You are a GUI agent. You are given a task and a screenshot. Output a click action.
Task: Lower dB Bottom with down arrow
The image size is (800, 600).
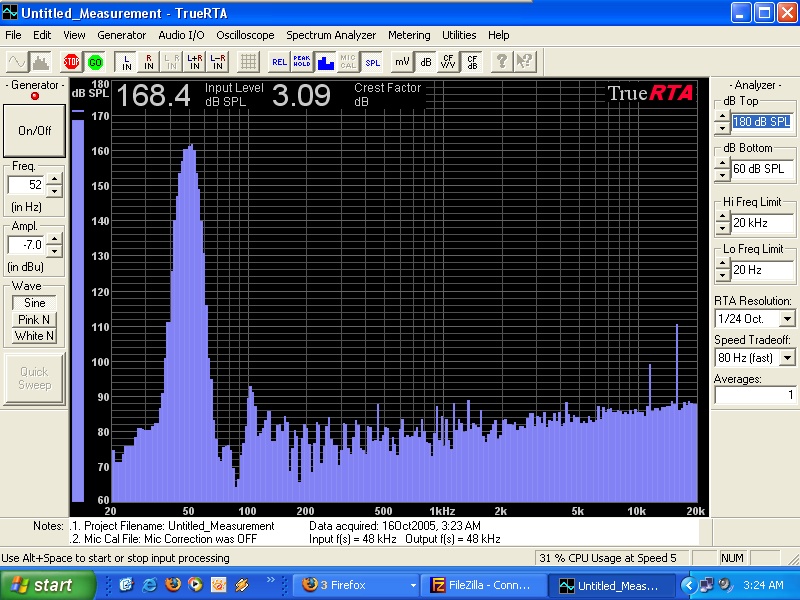pyautogui.click(x=722, y=175)
